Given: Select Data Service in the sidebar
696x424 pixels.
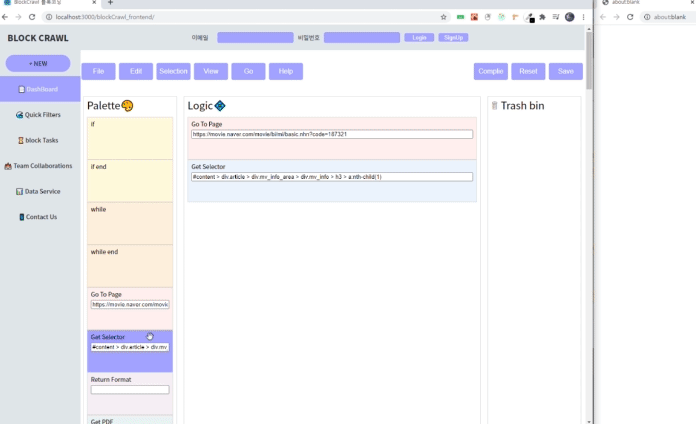Looking at the screenshot, I should point(40,191).
